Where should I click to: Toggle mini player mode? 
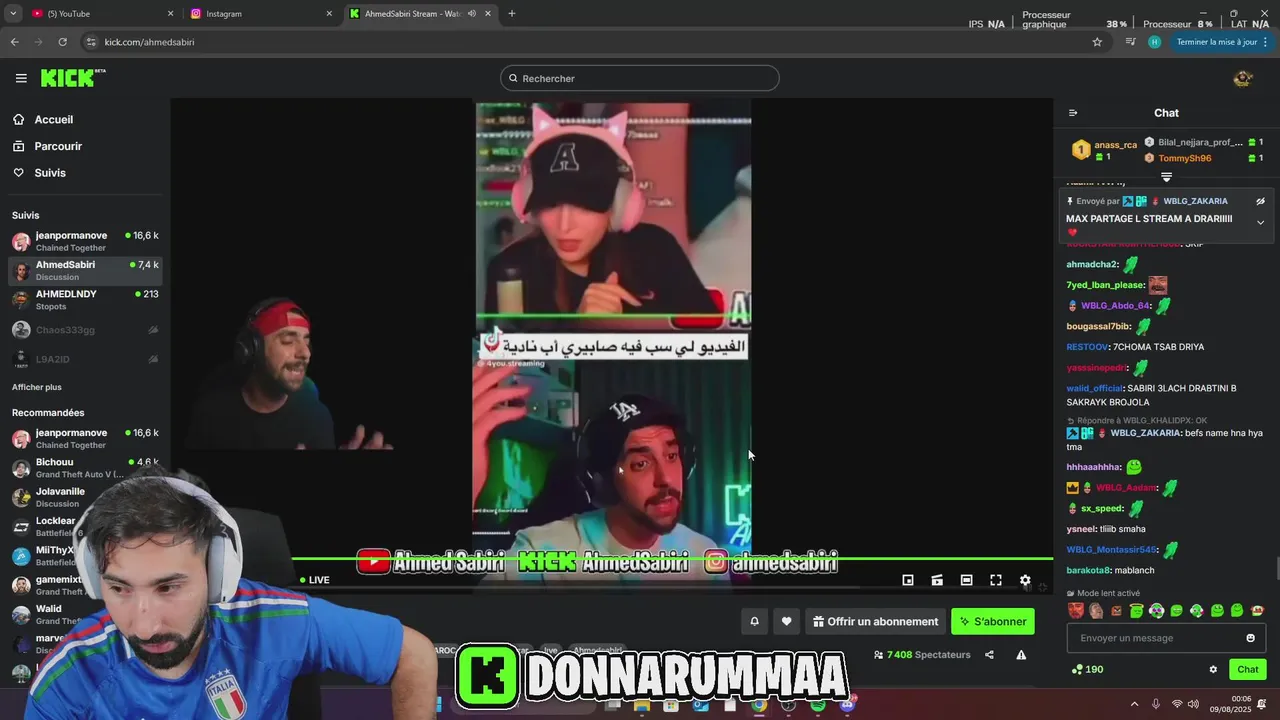pyautogui.click(x=908, y=580)
